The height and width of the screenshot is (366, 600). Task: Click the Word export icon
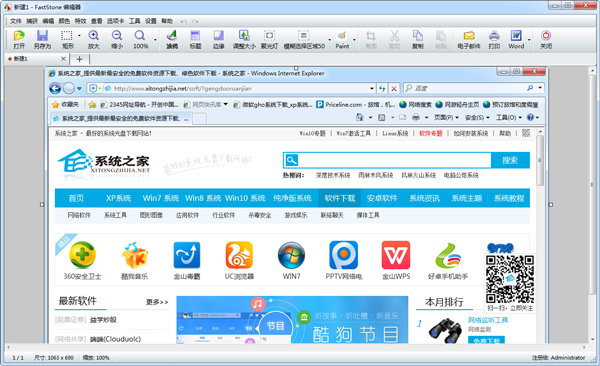516,36
